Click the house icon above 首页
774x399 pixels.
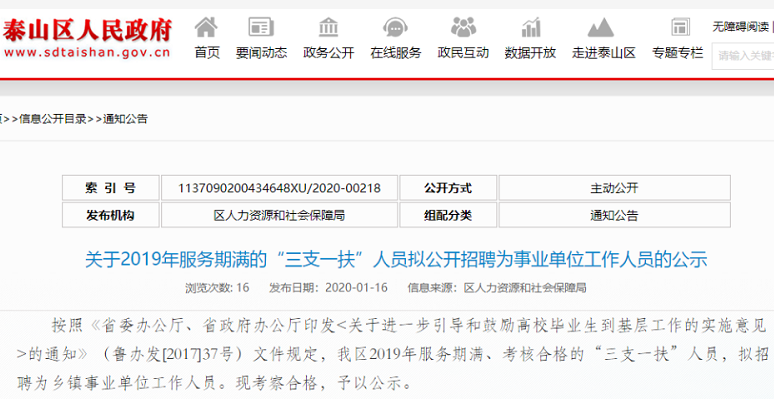coord(206,27)
